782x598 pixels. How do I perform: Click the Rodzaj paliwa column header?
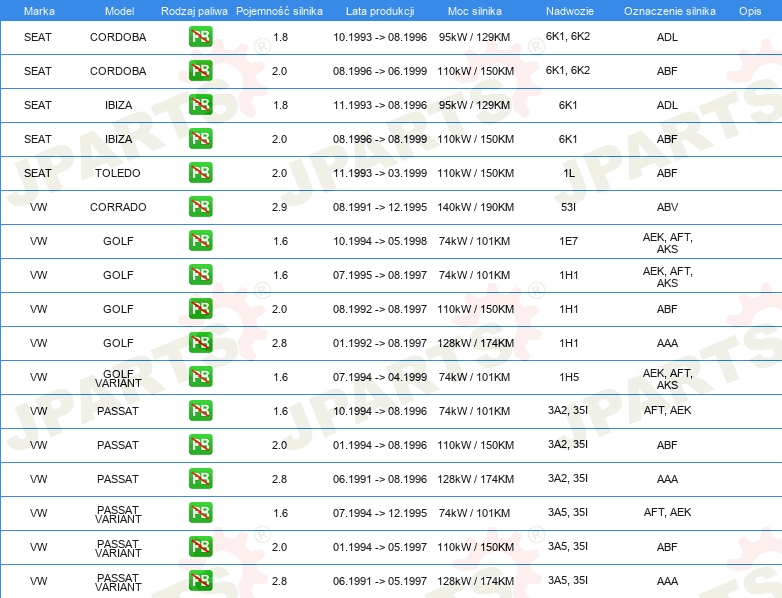[194, 11]
